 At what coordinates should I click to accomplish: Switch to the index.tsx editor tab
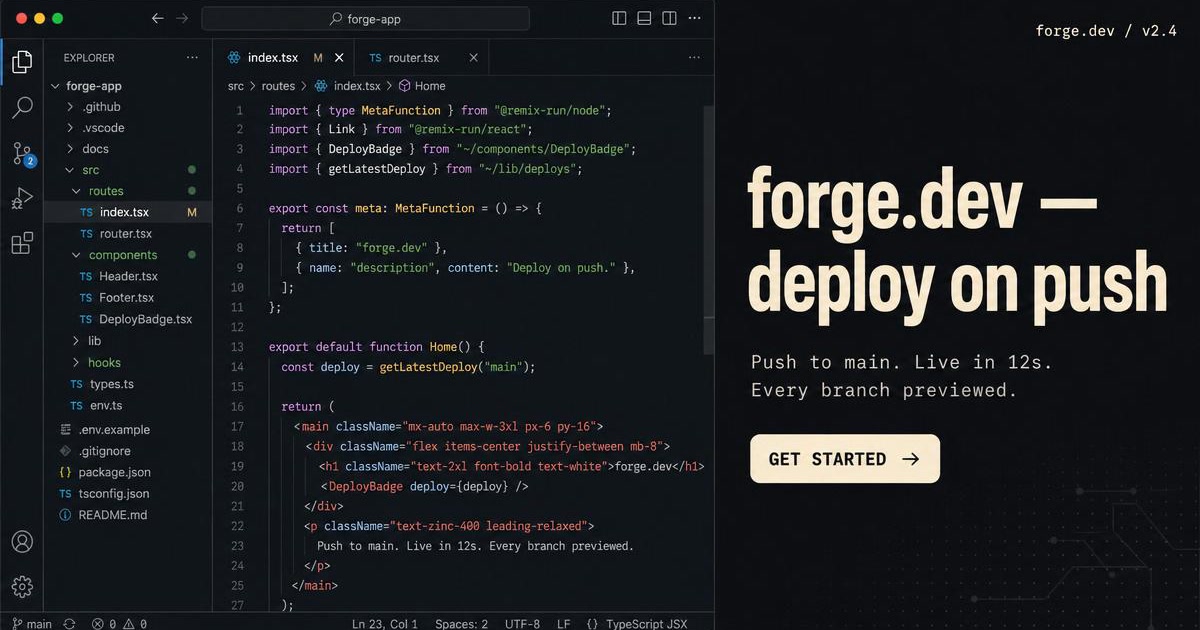click(284, 58)
